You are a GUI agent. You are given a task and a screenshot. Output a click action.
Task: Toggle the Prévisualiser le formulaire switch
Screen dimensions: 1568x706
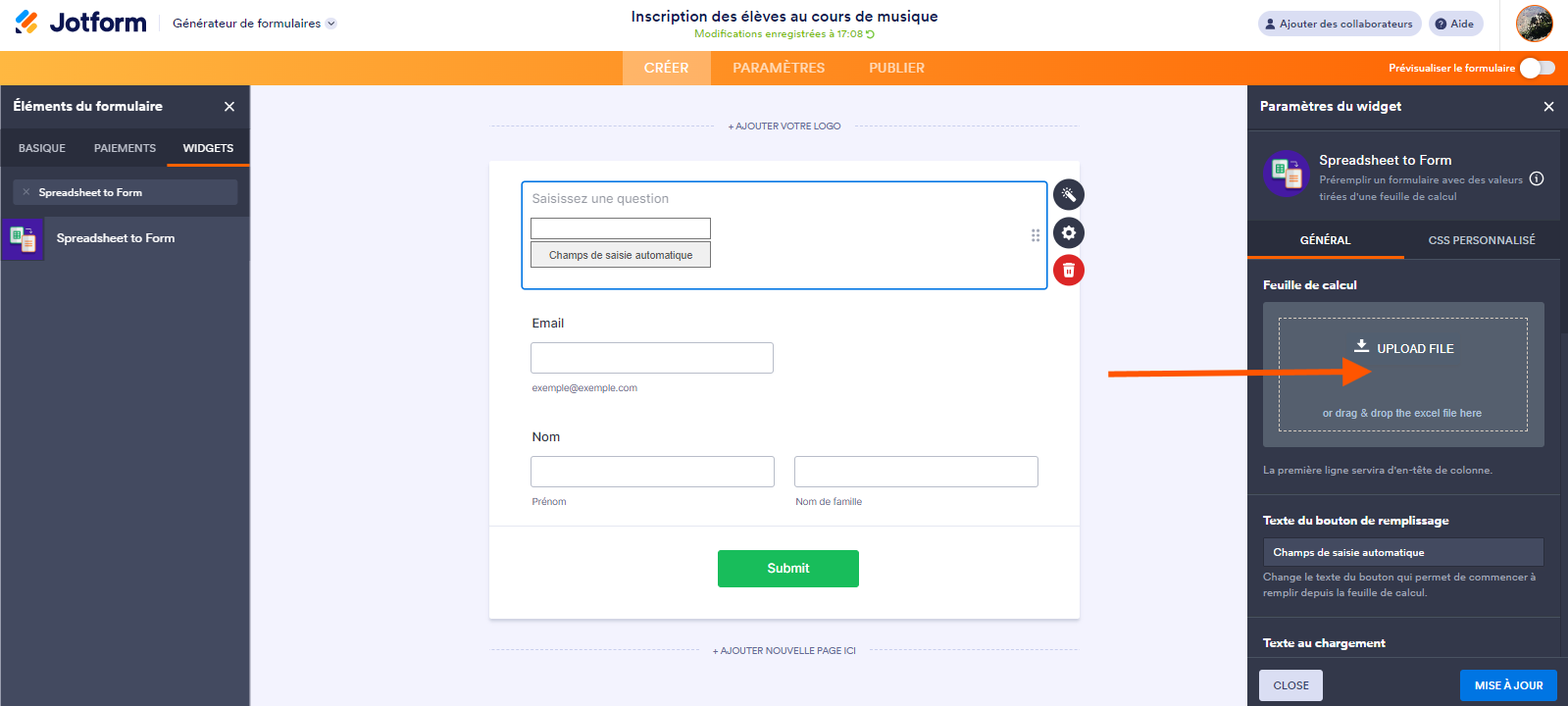tap(1537, 68)
